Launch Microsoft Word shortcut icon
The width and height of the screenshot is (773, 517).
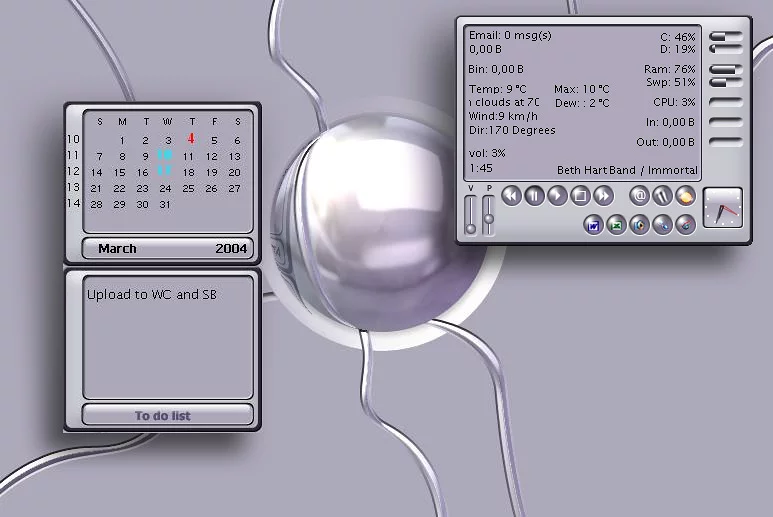pyautogui.click(x=594, y=225)
